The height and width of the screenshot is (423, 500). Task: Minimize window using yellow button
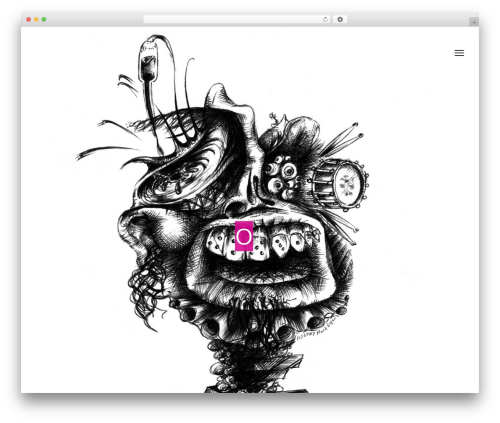(36, 20)
